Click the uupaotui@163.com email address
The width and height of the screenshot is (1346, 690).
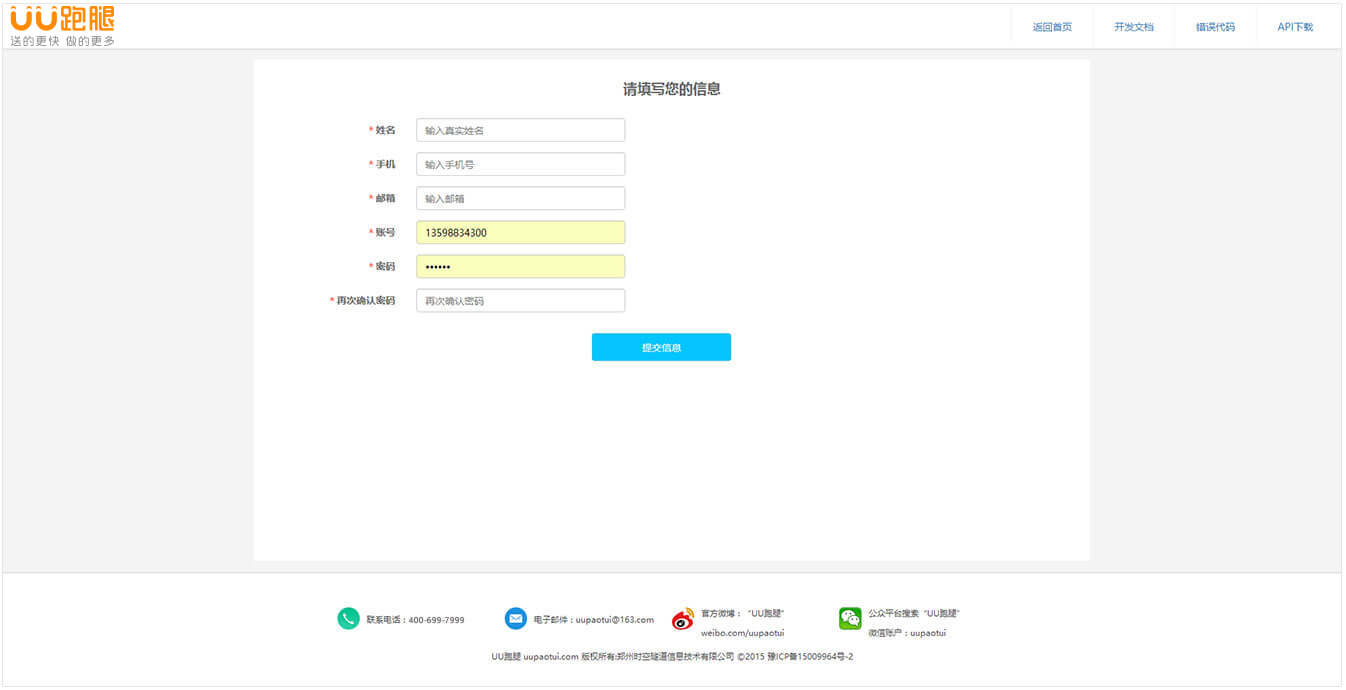coord(614,620)
